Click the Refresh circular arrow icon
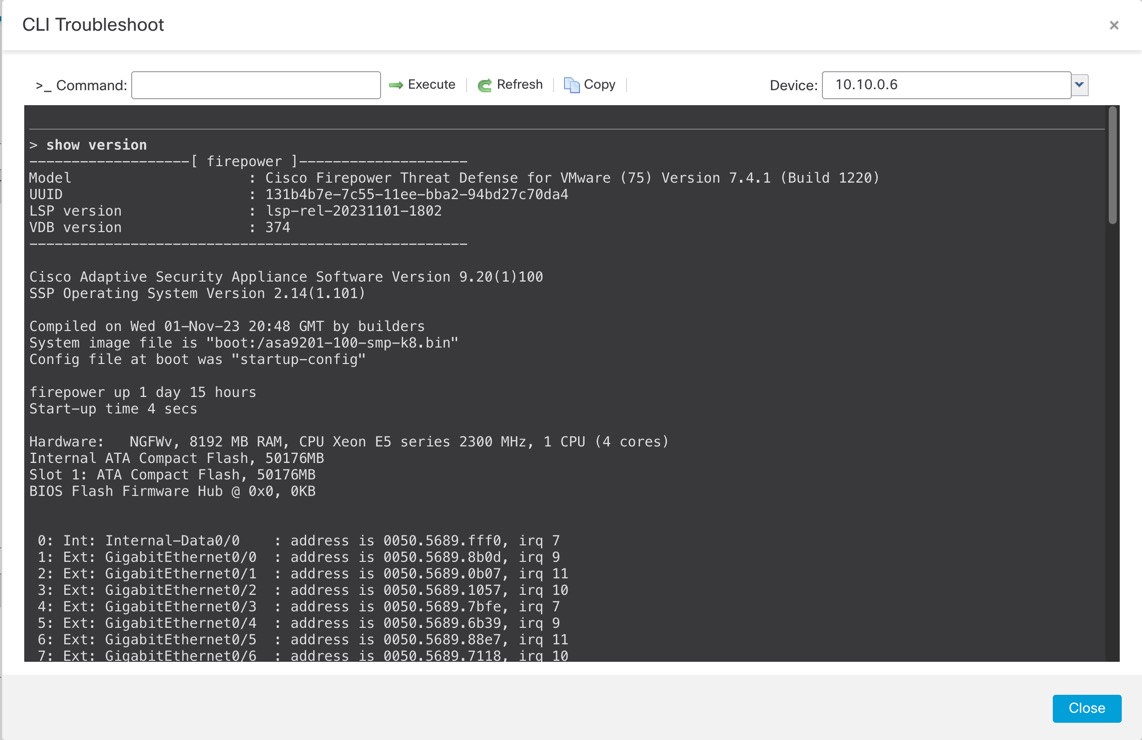Viewport: 1142px width, 740px height. tap(484, 85)
